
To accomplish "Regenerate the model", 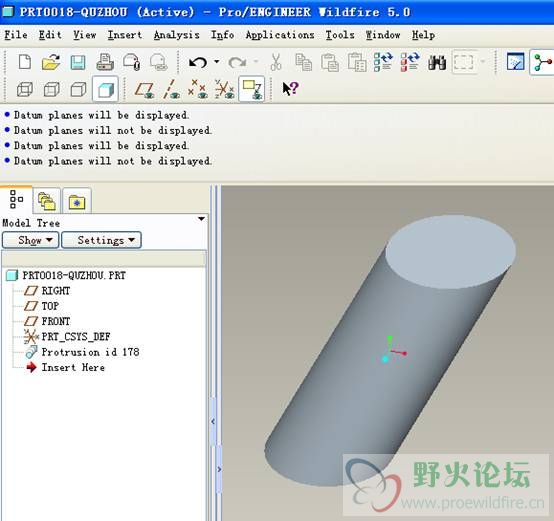I will (x=383, y=62).
